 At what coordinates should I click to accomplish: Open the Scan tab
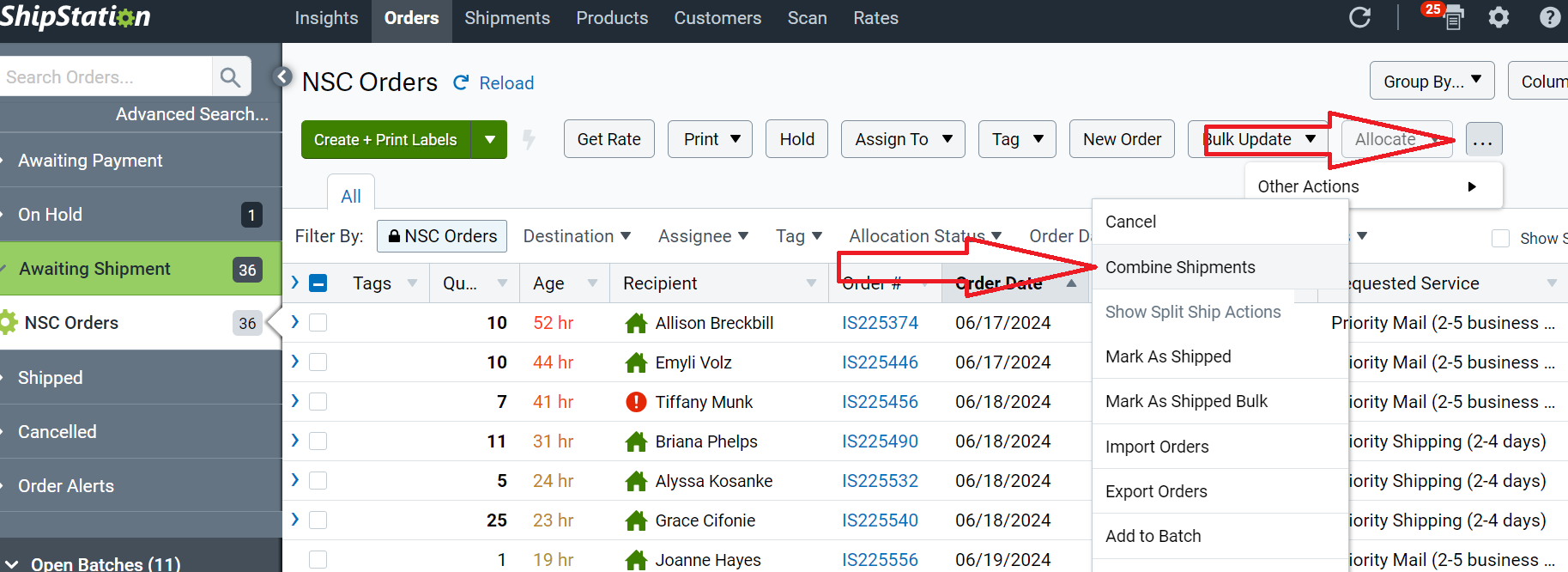(x=807, y=18)
